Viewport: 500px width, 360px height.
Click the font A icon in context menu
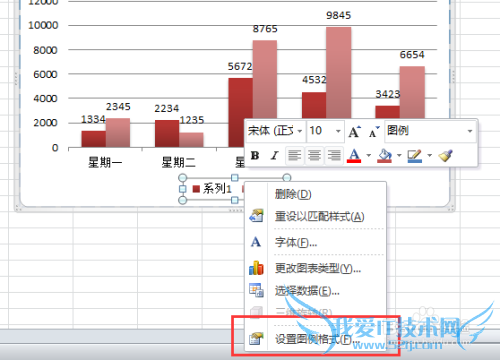256,242
